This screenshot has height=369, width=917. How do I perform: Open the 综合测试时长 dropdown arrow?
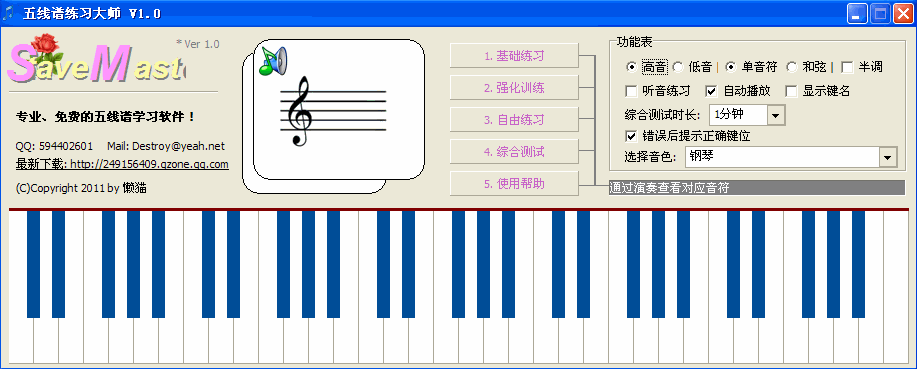(x=775, y=115)
